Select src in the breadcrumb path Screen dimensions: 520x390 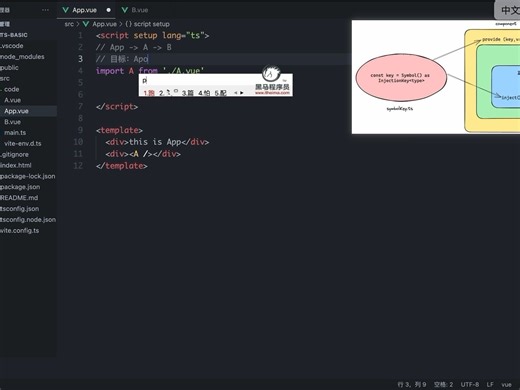69,24
